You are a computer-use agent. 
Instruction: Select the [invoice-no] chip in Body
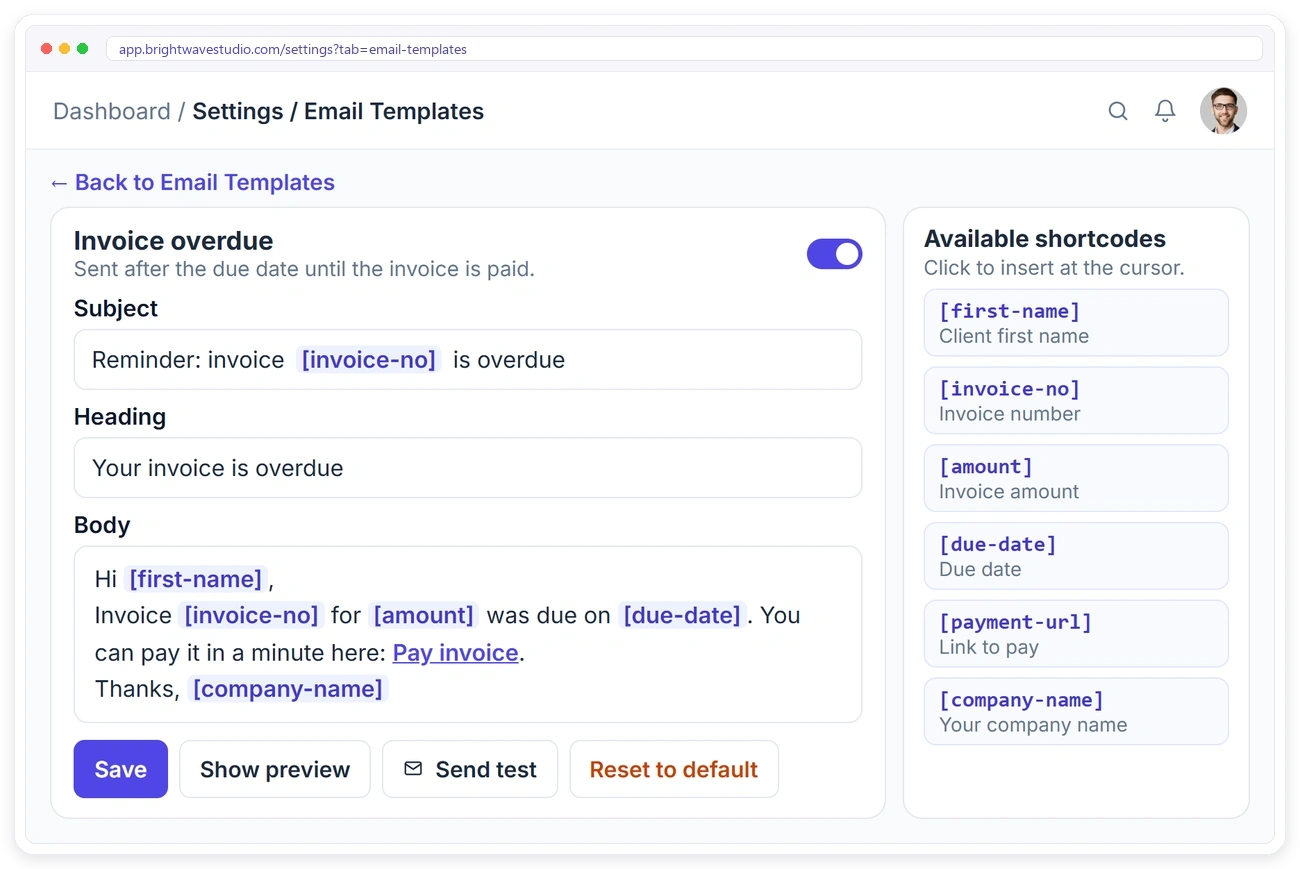pyautogui.click(x=252, y=615)
